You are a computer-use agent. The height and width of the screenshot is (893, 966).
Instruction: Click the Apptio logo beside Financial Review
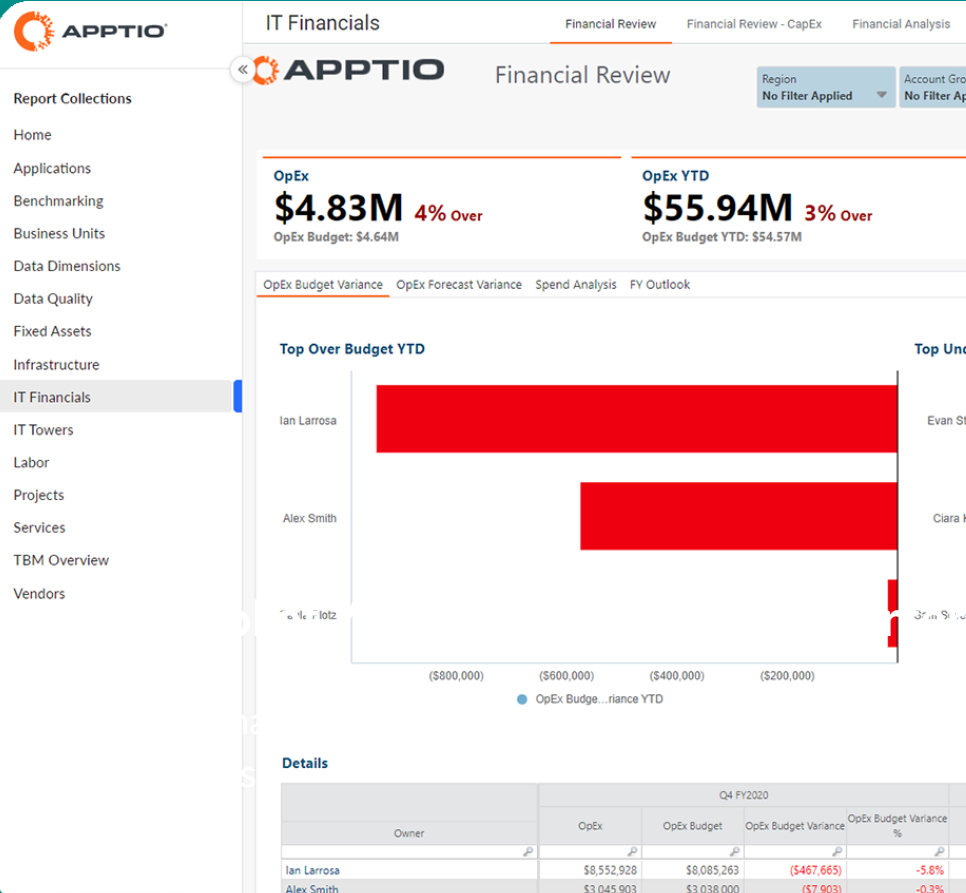pyautogui.click(x=349, y=70)
